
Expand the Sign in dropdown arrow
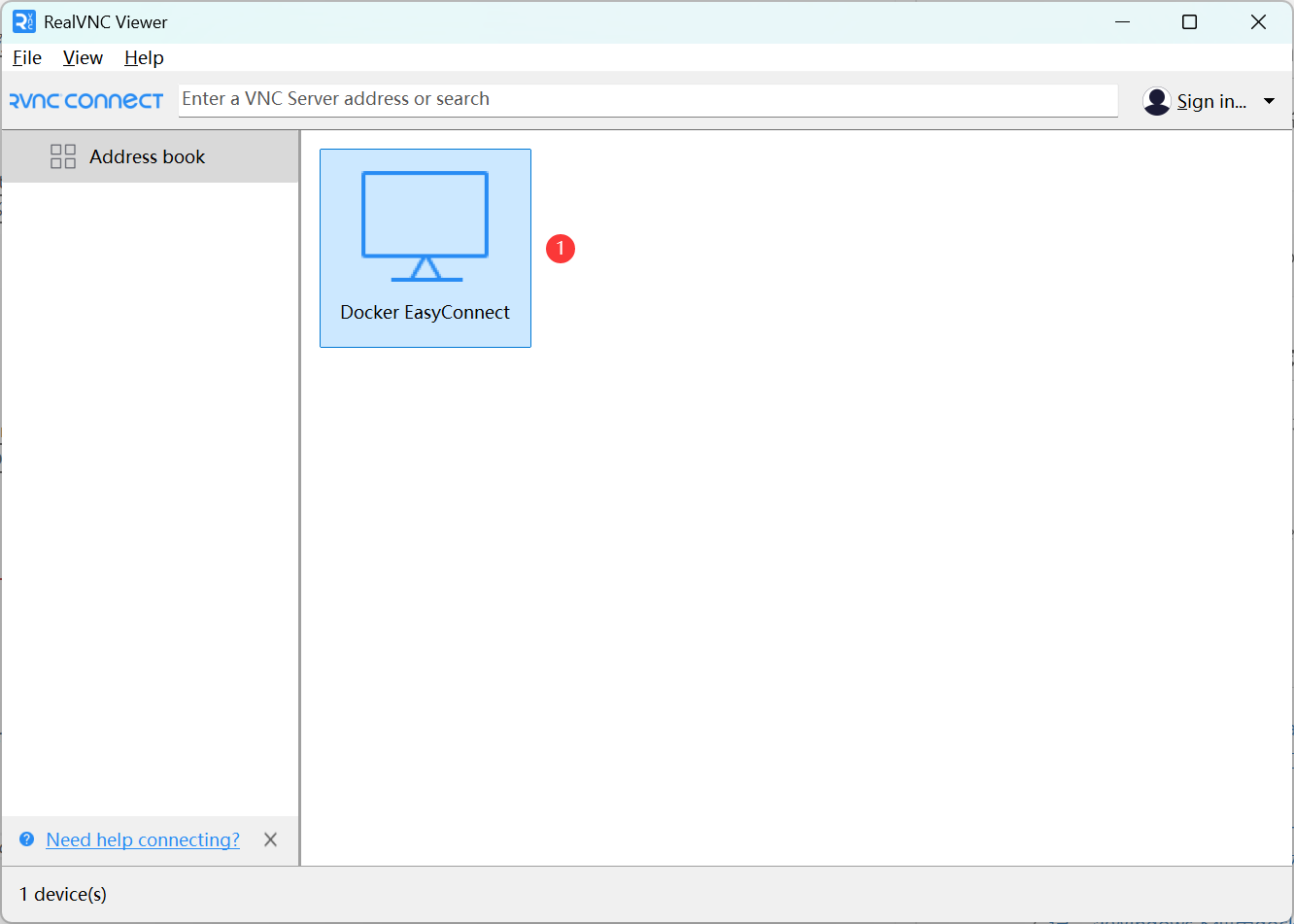tap(1269, 101)
